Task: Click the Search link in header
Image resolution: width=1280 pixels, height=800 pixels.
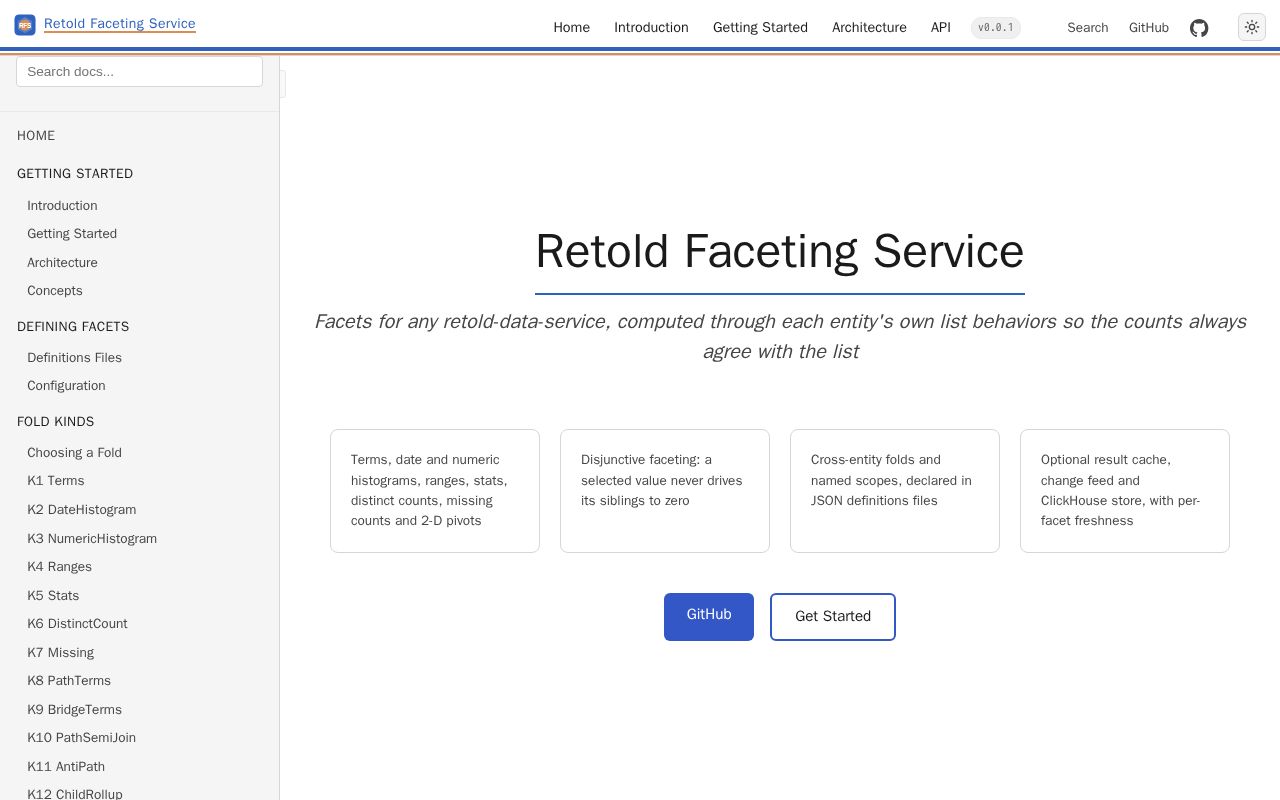Action: [x=1088, y=28]
